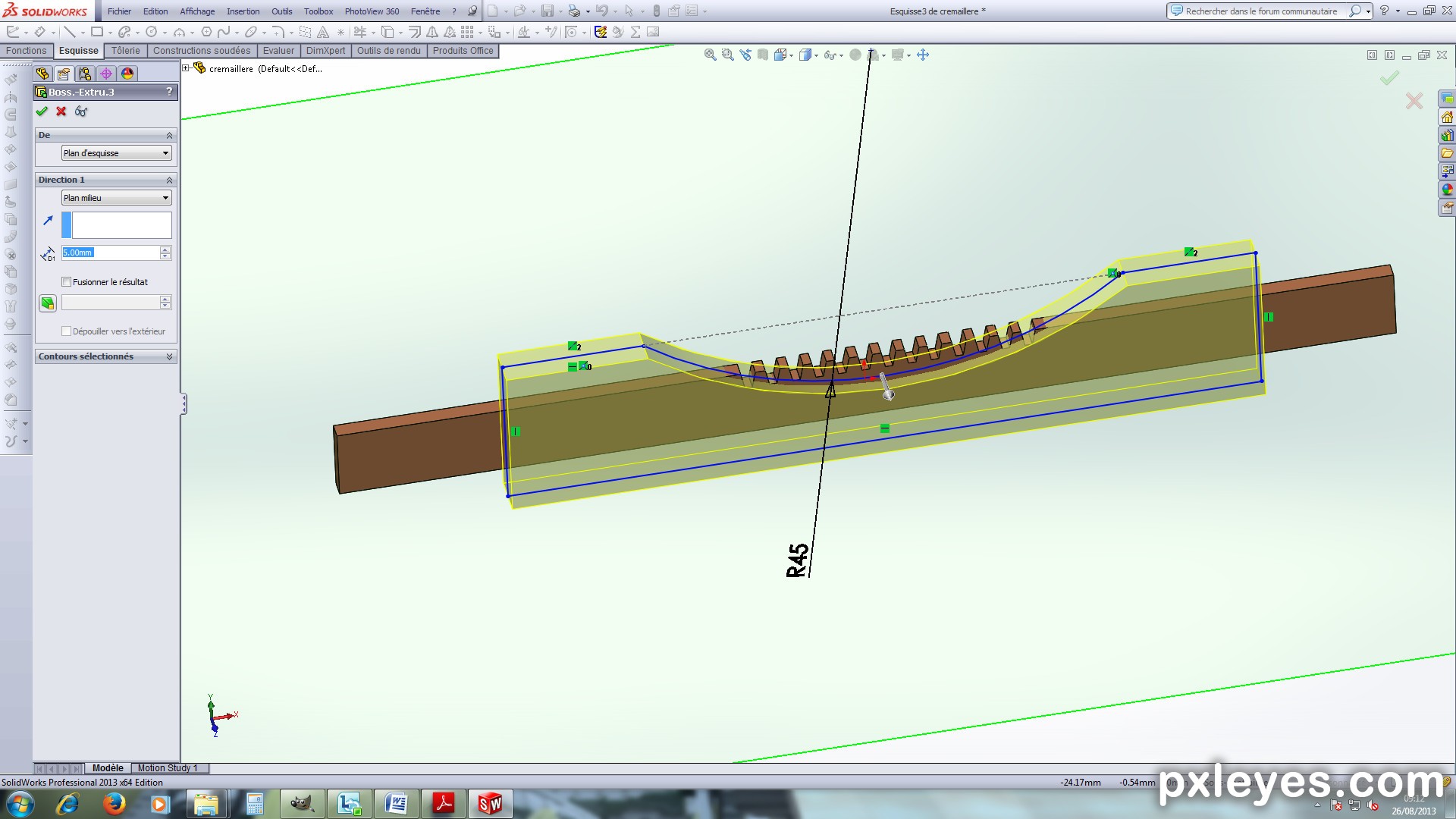
Task: Expand cremaillere tree node
Action: [x=186, y=68]
